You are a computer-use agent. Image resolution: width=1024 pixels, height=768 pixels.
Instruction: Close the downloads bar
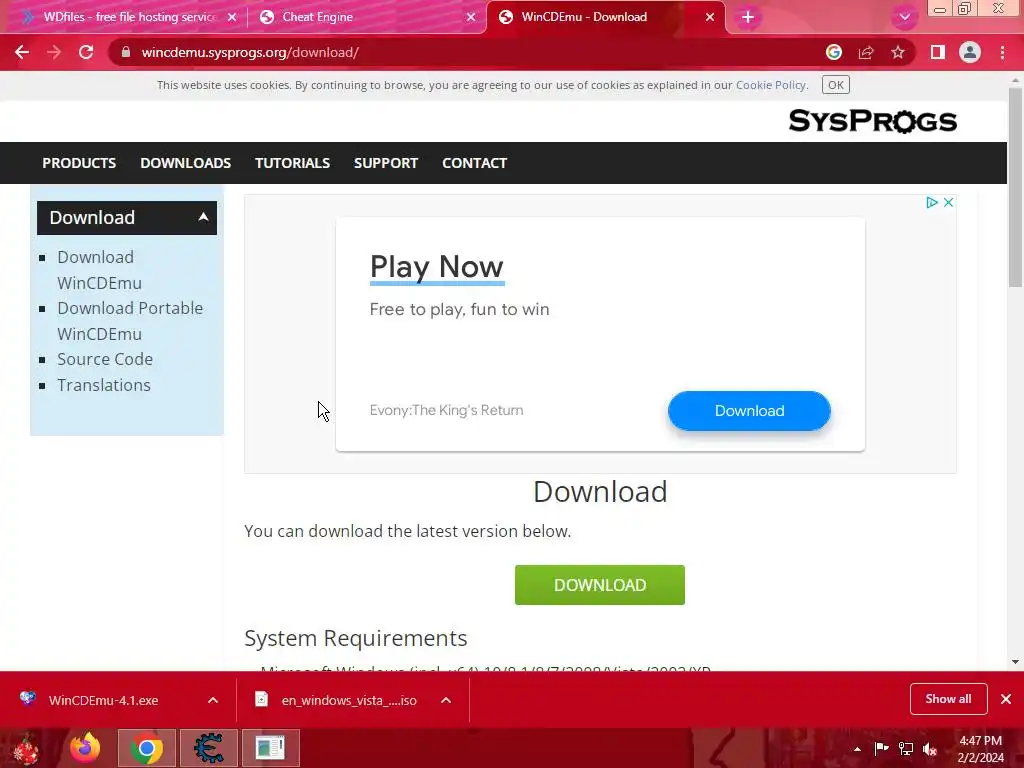1006,699
